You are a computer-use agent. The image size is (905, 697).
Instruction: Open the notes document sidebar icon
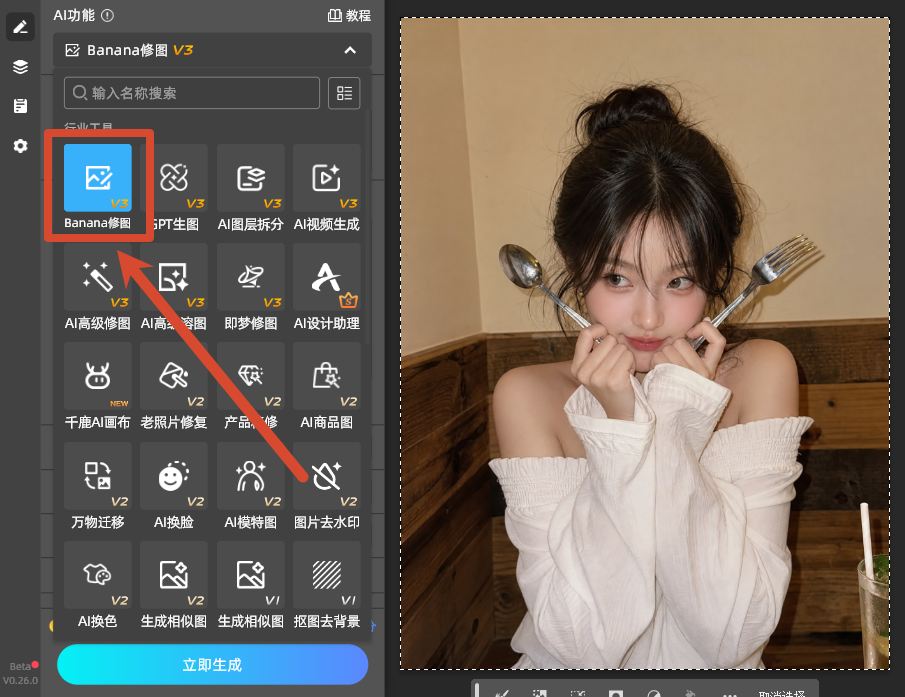pos(20,106)
